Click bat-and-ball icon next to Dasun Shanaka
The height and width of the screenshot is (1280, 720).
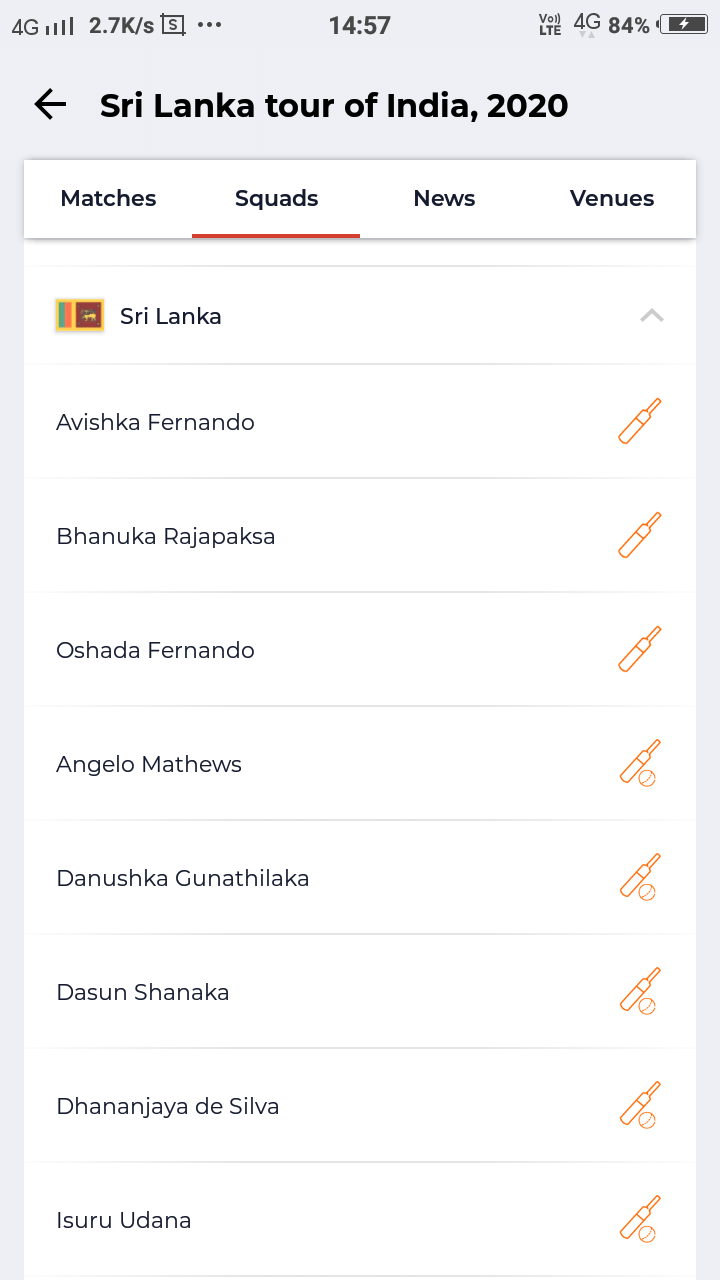click(640, 992)
